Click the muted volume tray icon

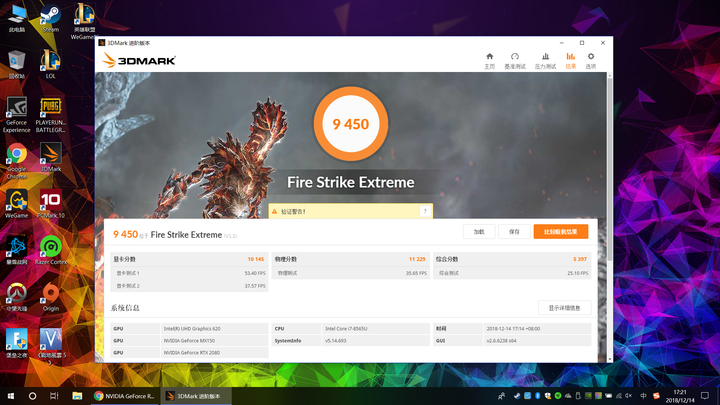[x=629, y=396]
